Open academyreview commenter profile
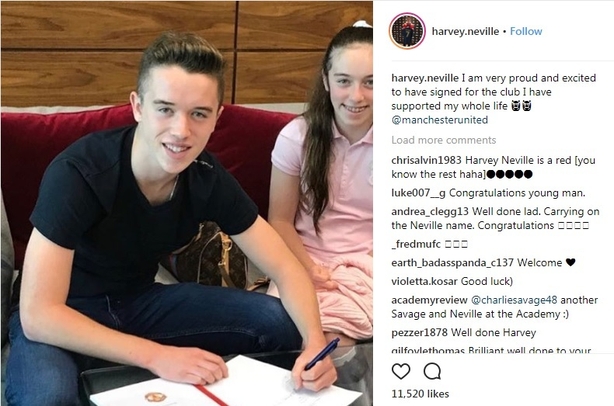Image resolution: width=614 pixels, height=406 pixels. [429, 300]
